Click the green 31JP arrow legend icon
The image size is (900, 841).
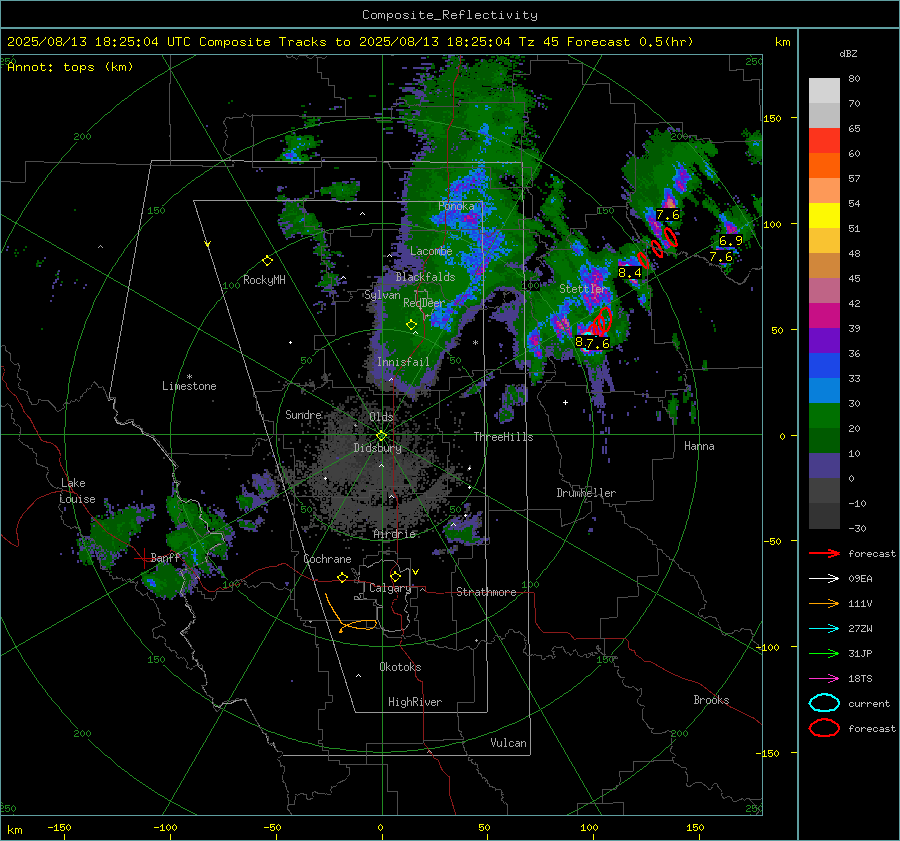(824, 653)
